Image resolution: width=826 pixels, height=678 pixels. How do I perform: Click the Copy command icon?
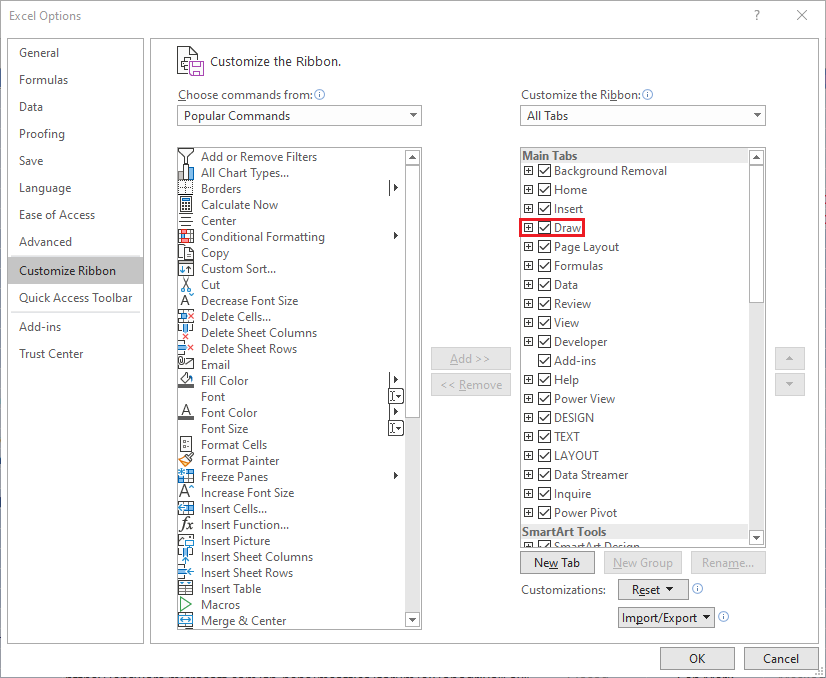click(x=185, y=253)
